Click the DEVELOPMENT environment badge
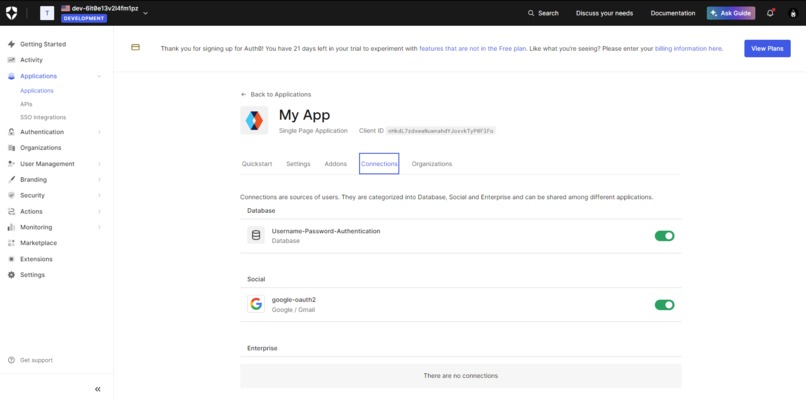806x401 pixels. (84, 19)
